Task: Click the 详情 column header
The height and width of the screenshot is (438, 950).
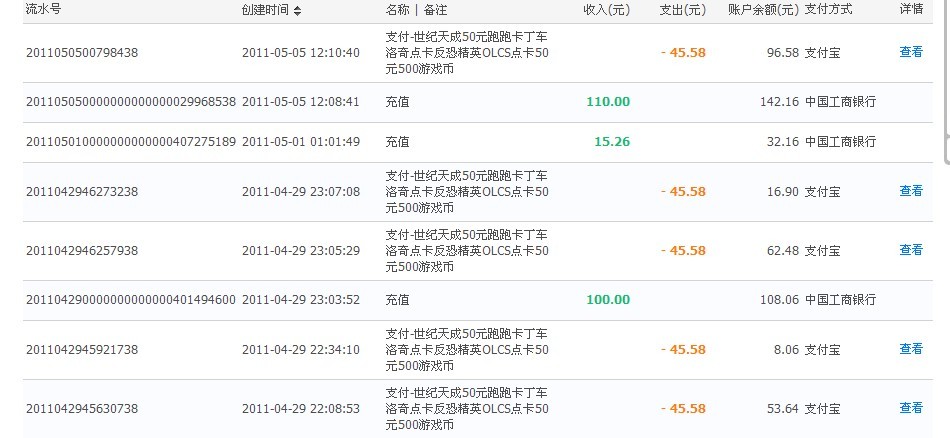Action: pos(911,9)
